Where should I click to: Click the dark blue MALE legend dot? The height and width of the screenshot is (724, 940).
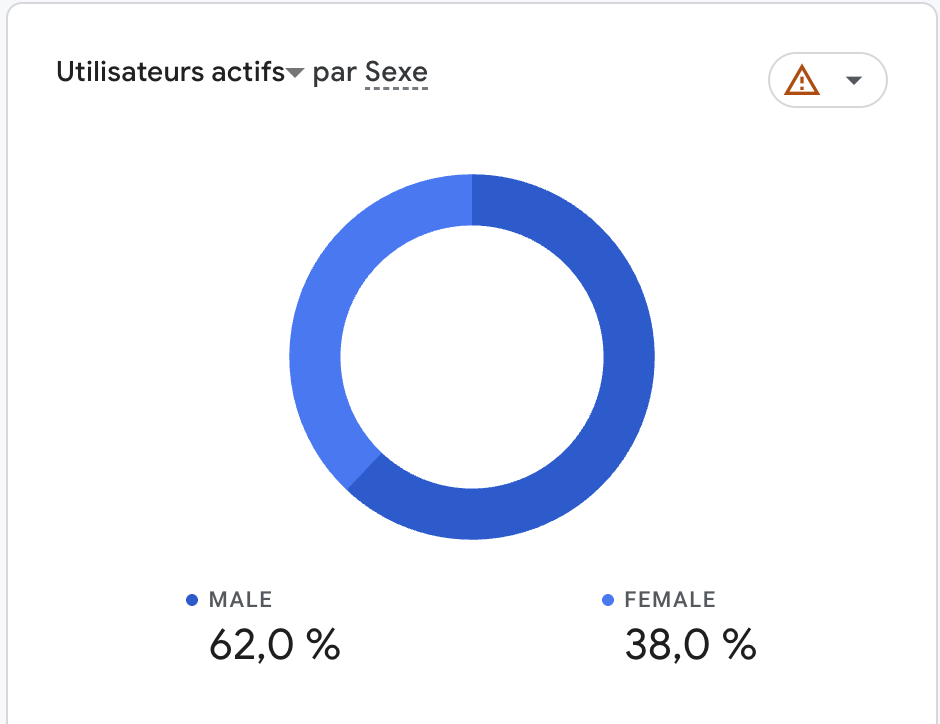click(192, 600)
